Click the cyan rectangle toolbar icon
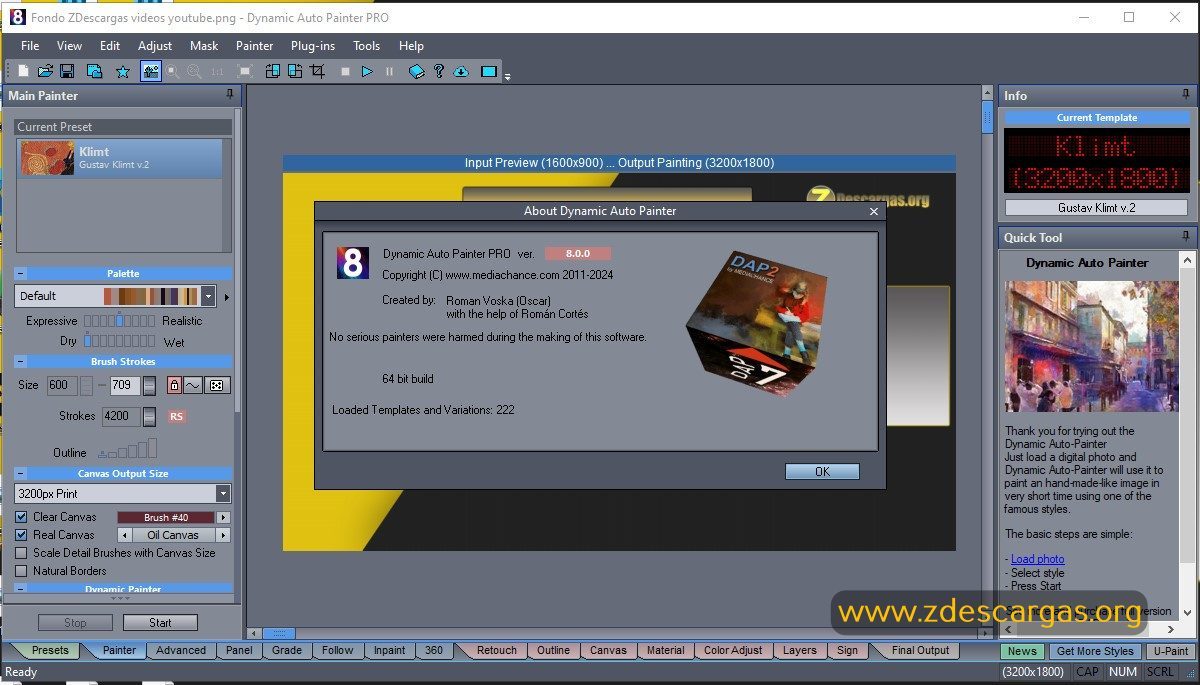Screen dimensions: 1200x685 point(489,72)
